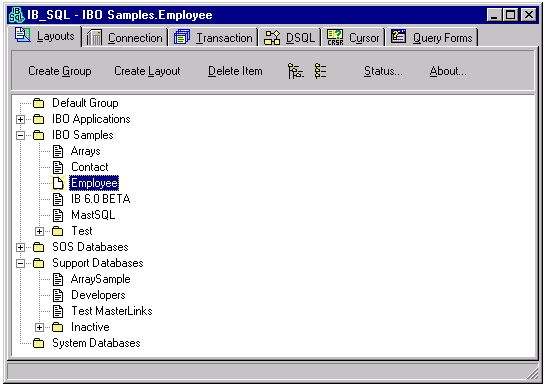Open the Cursor tab
The height and width of the screenshot is (387, 546).
click(x=353, y=38)
